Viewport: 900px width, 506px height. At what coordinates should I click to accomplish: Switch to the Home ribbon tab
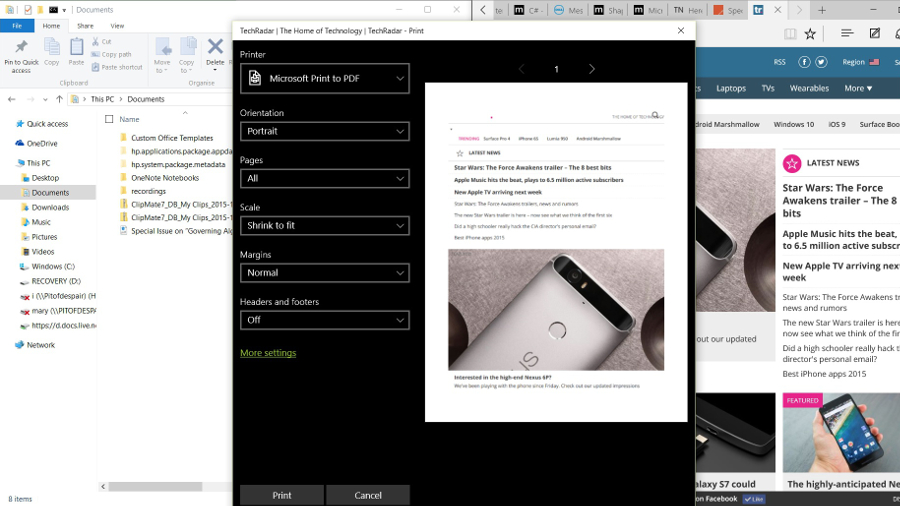tap(51, 26)
